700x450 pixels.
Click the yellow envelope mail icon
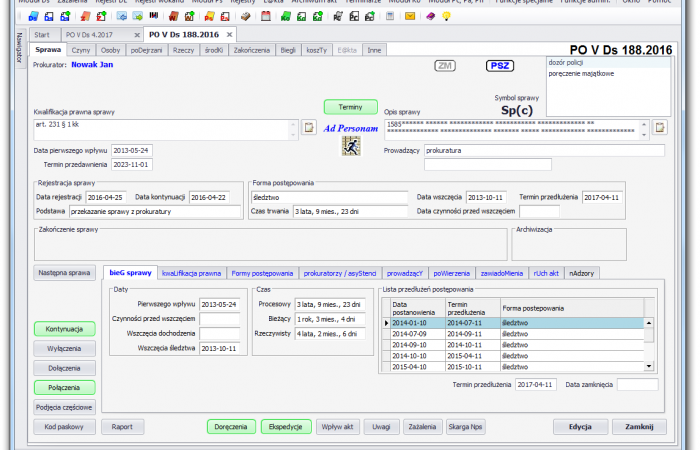(x=410, y=17)
